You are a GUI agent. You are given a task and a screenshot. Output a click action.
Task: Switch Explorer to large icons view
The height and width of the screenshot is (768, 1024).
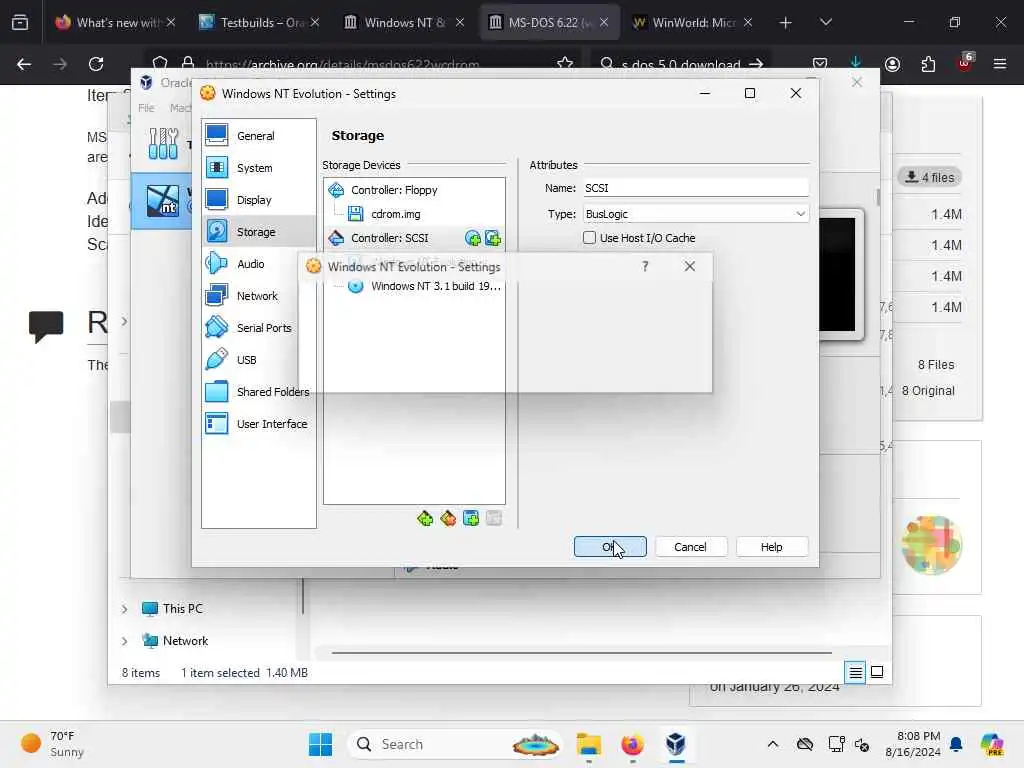(877, 672)
